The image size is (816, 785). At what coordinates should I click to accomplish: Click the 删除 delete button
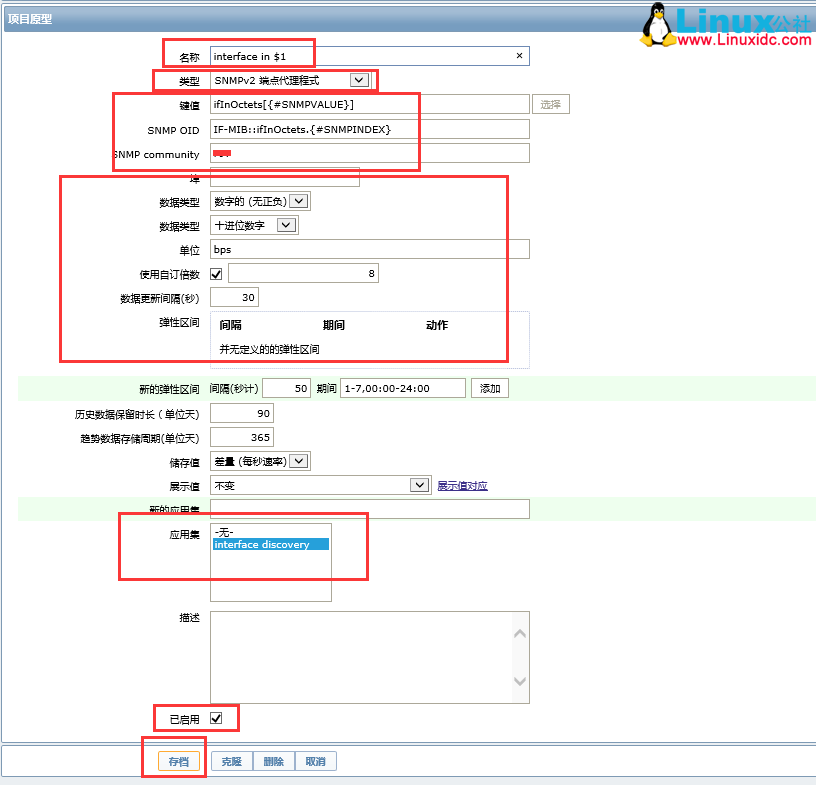[x=274, y=761]
